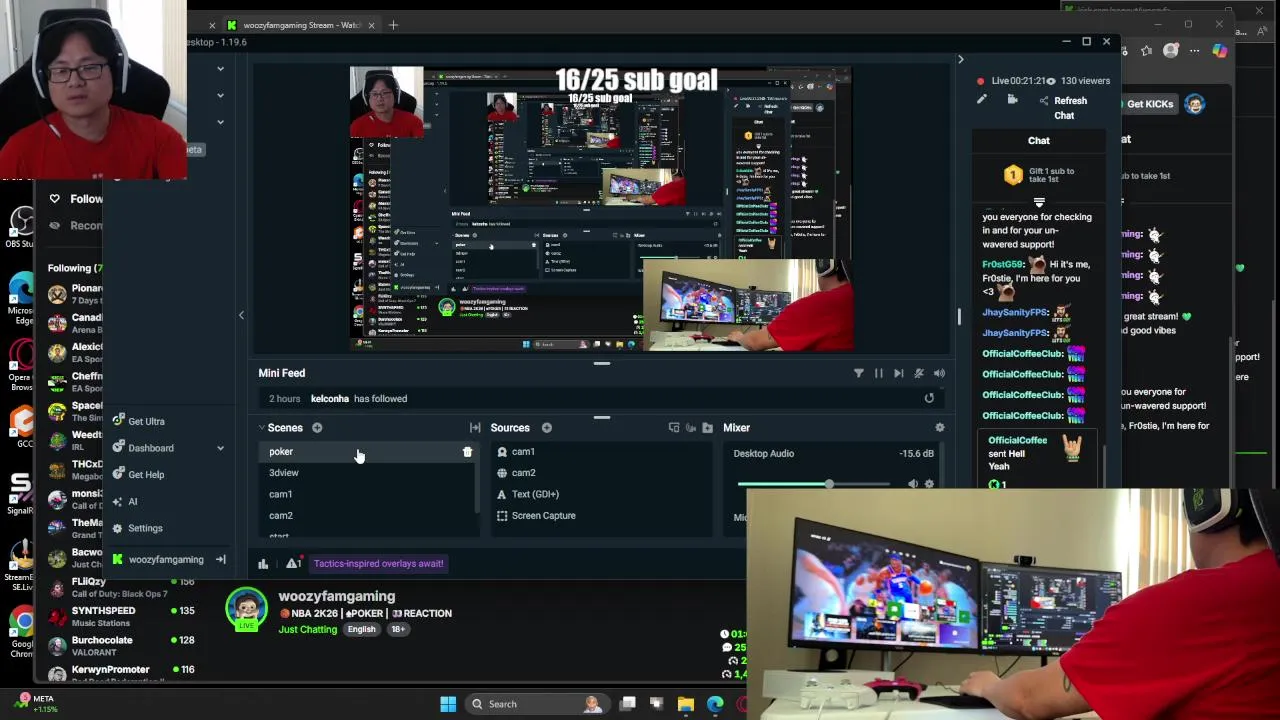Pause the Mini Feed alert queue
The image size is (1280, 720).
click(878, 373)
